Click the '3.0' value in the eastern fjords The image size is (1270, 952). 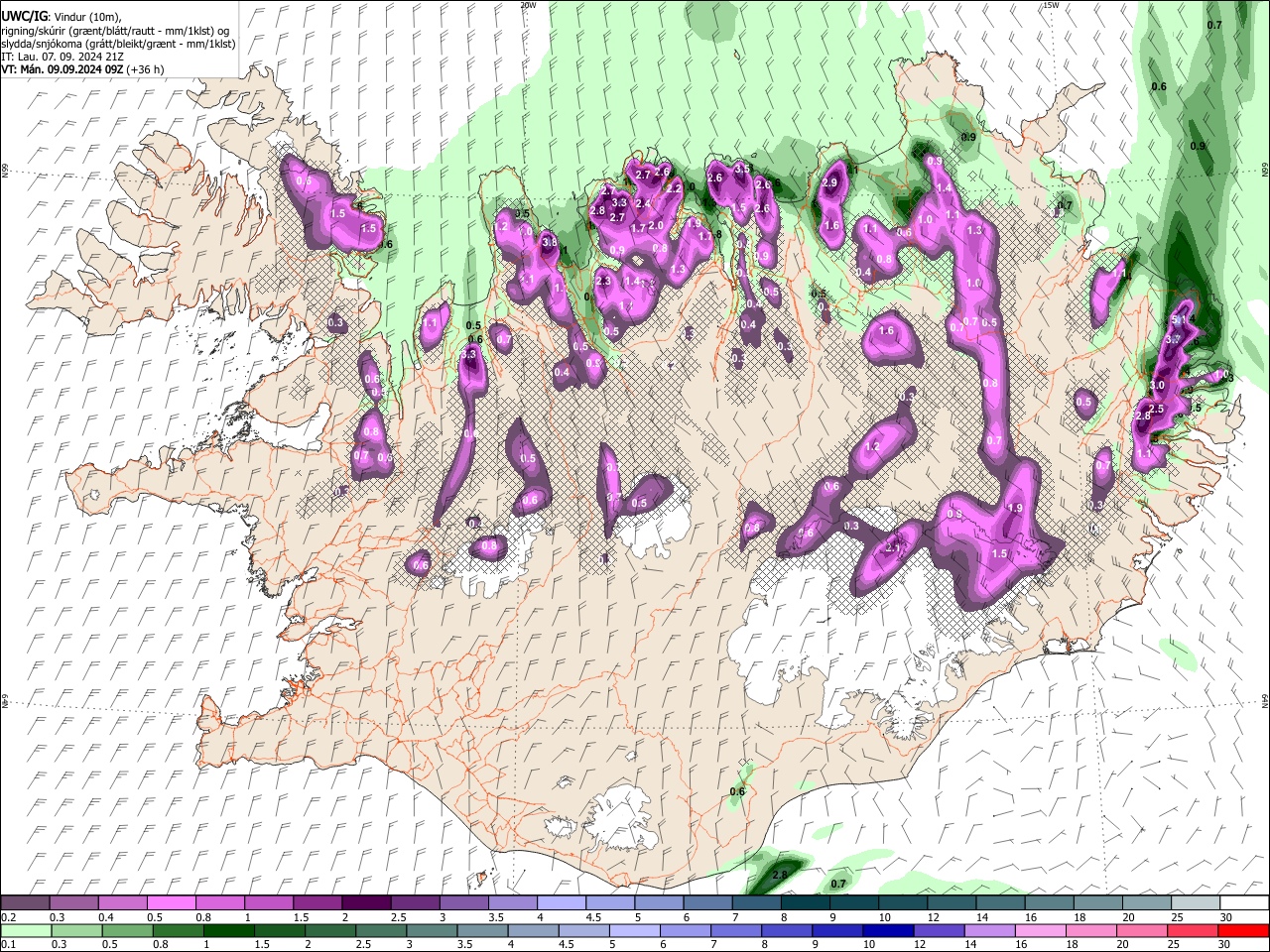(x=1157, y=385)
